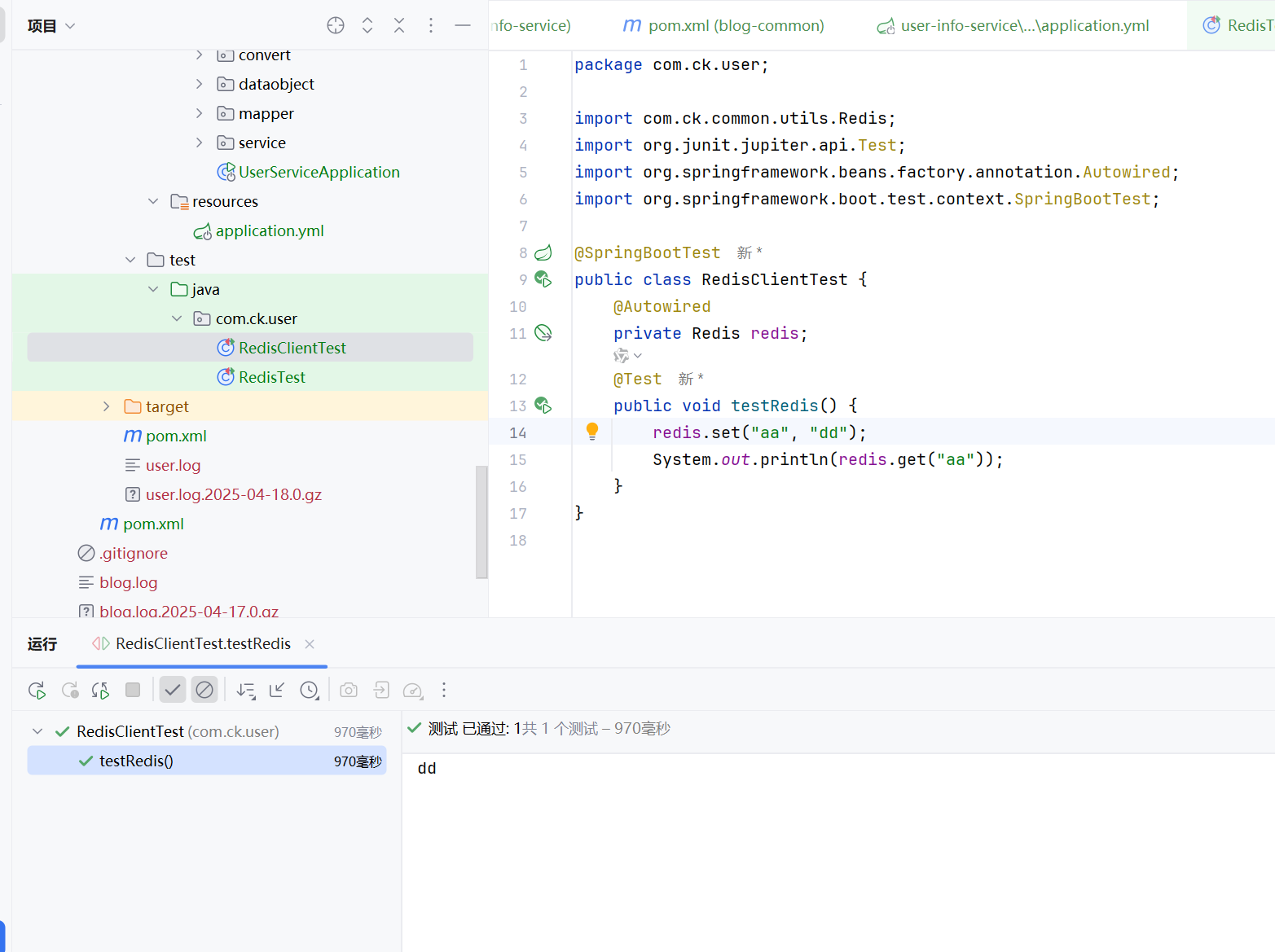Expand the service package
The height and width of the screenshot is (952, 1275).
(x=200, y=143)
